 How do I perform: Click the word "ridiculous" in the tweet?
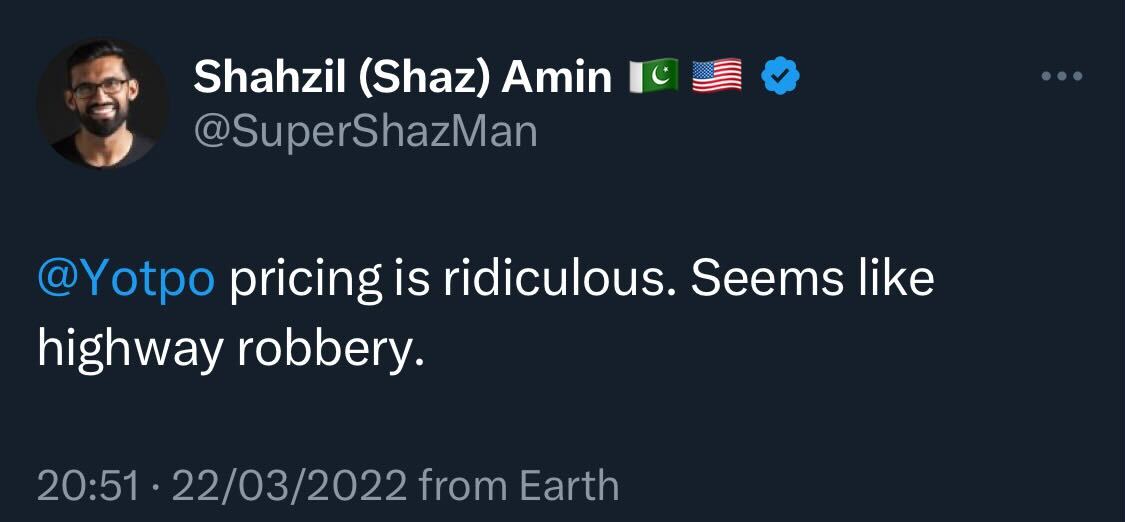[551, 281]
